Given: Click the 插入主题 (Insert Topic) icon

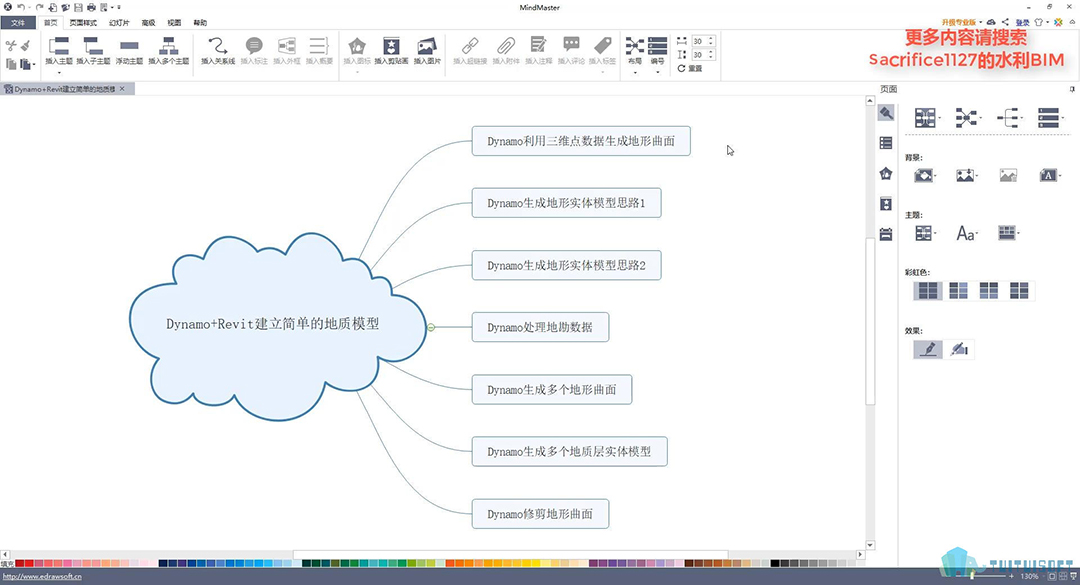Looking at the screenshot, I should [x=59, y=47].
